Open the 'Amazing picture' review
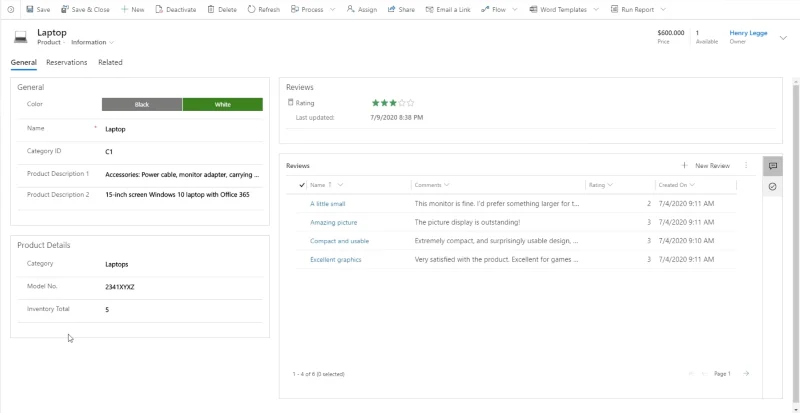Image resolution: width=800 pixels, height=413 pixels. (334, 223)
